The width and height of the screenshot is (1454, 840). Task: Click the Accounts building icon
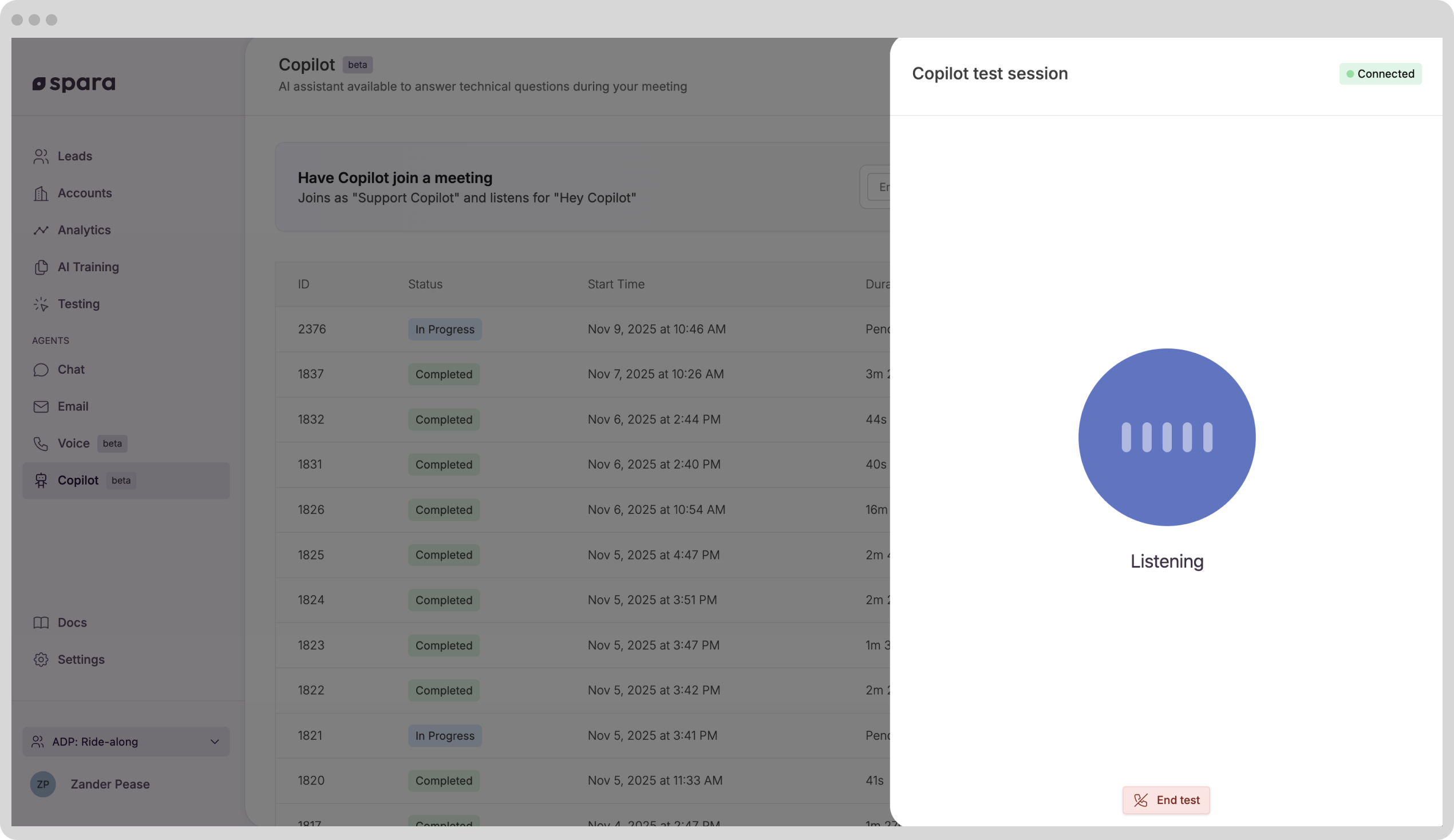[x=41, y=193]
